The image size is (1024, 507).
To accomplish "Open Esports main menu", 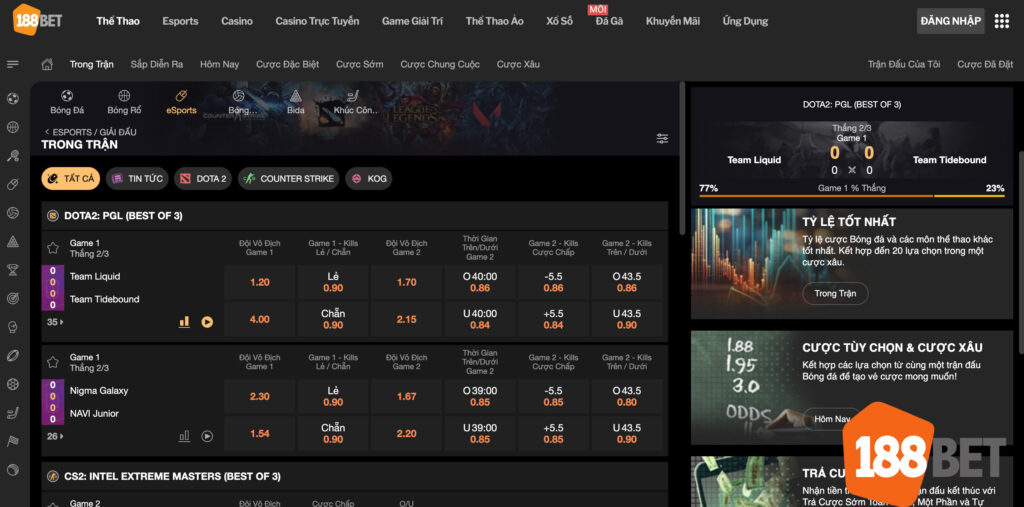I will point(180,21).
